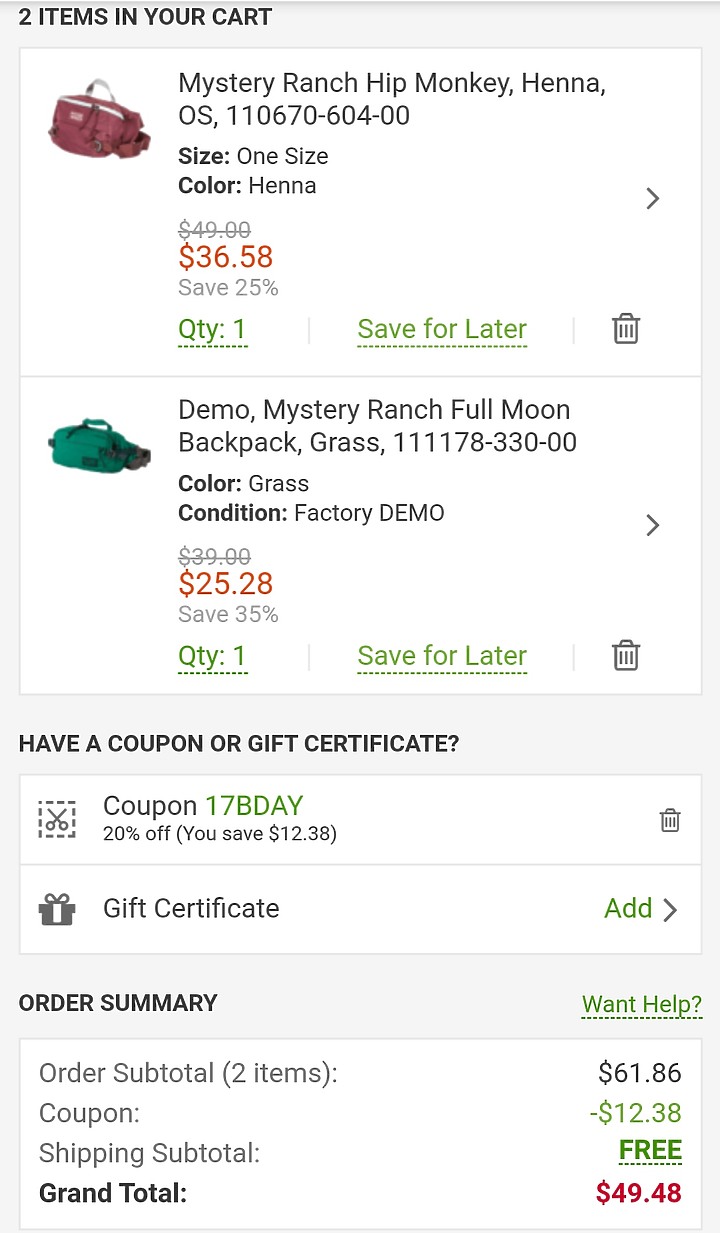This screenshot has height=1233, width=720.
Task: Open the Mystery Ranch Hip Monkey product title
Action: click(392, 99)
